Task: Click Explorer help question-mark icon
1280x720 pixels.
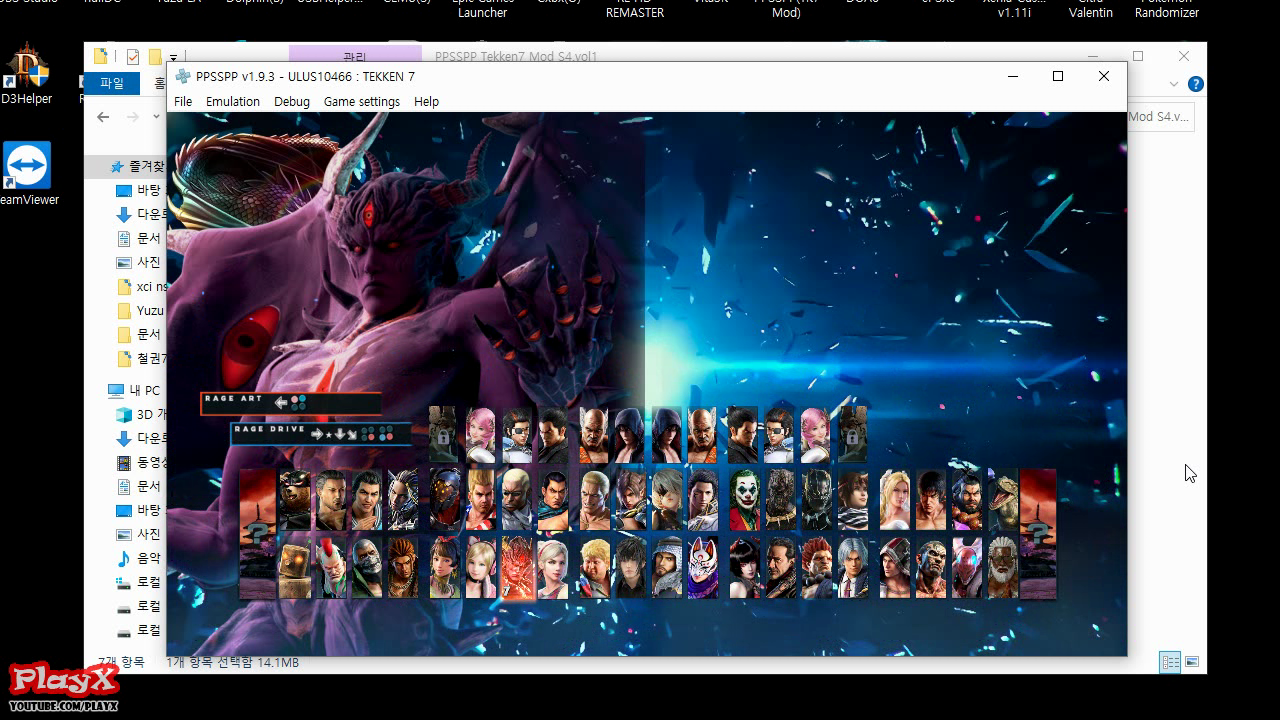Action: (1195, 84)
